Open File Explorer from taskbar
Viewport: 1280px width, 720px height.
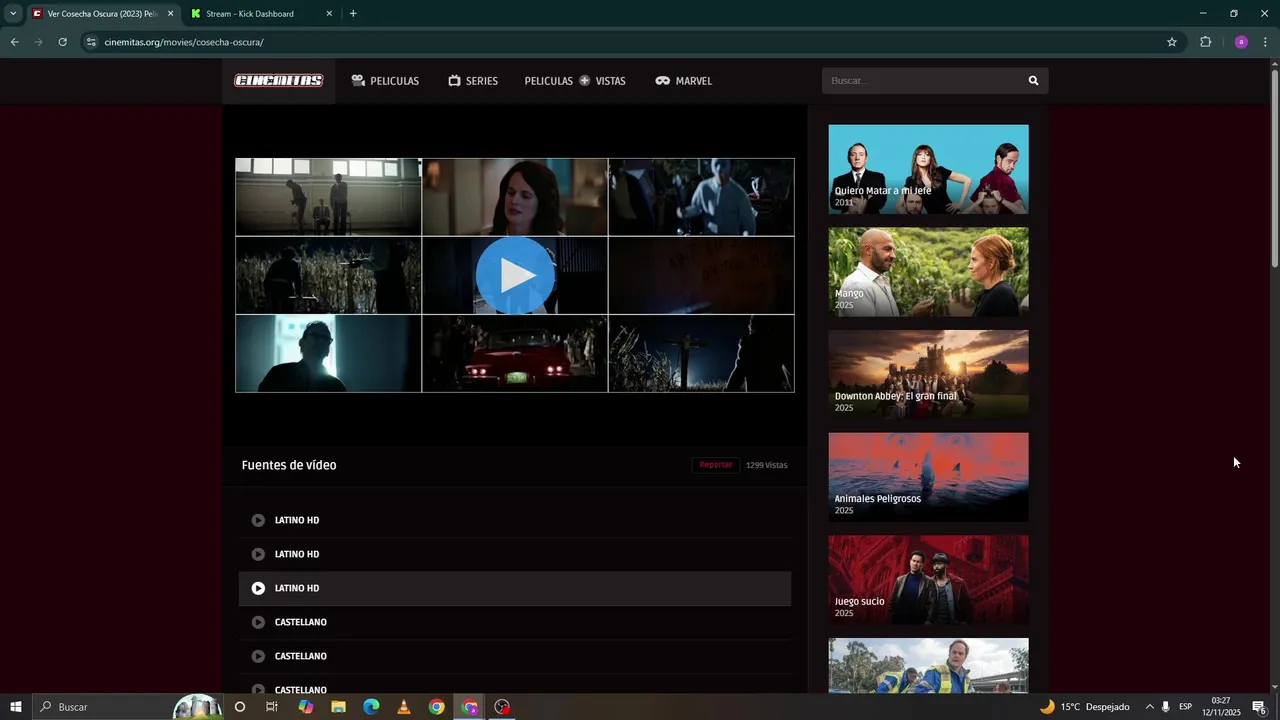[x=338, y=707]
